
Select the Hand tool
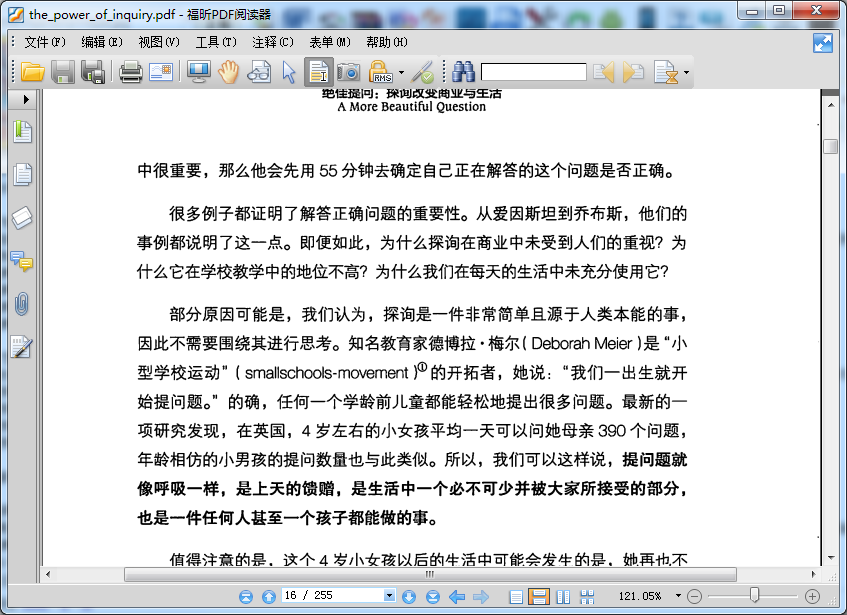[228, 72]
